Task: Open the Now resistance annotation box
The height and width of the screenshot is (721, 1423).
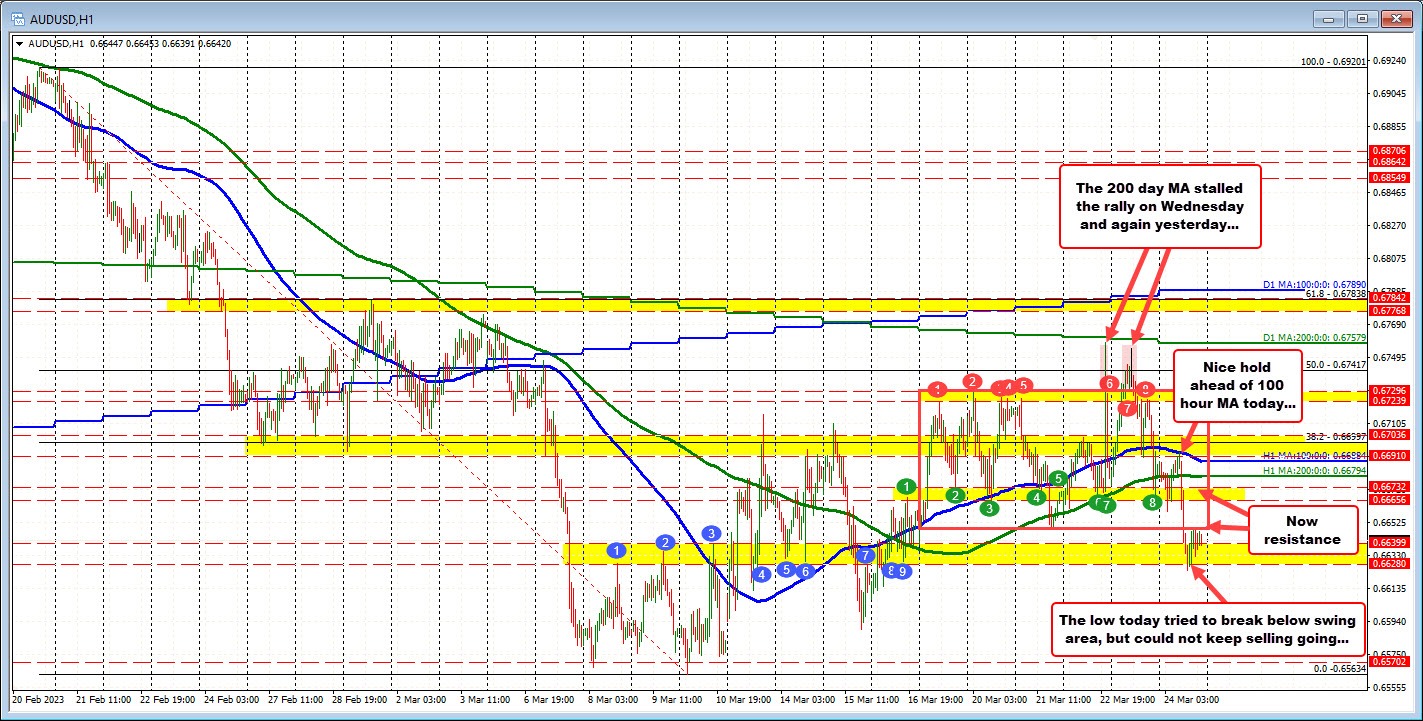Action: click(x=1302, y=530)
